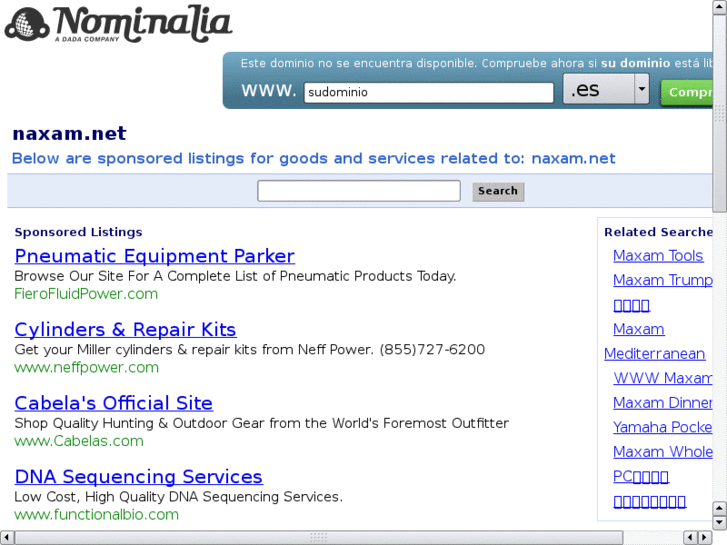Open Cabela's Official Site listing
The height and width of the screenshot is (545, 727).
click(114, 403)
